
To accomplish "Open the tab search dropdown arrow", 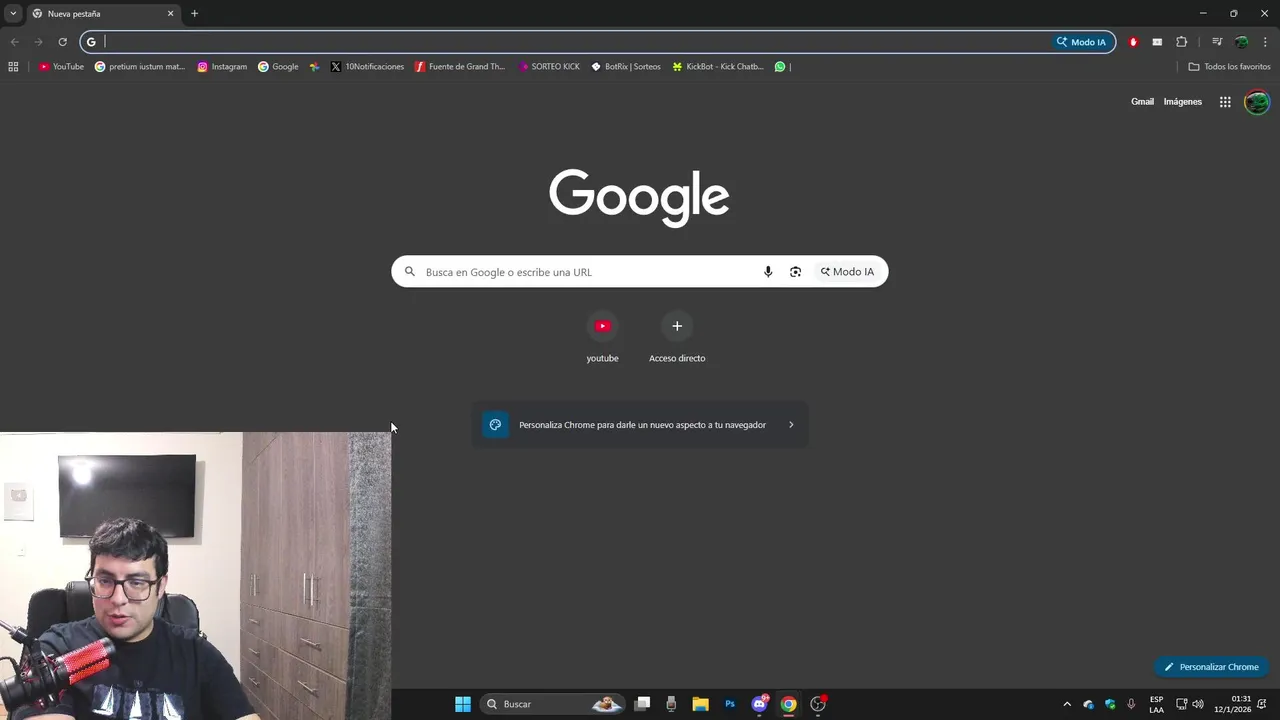I will coord(13,14).
